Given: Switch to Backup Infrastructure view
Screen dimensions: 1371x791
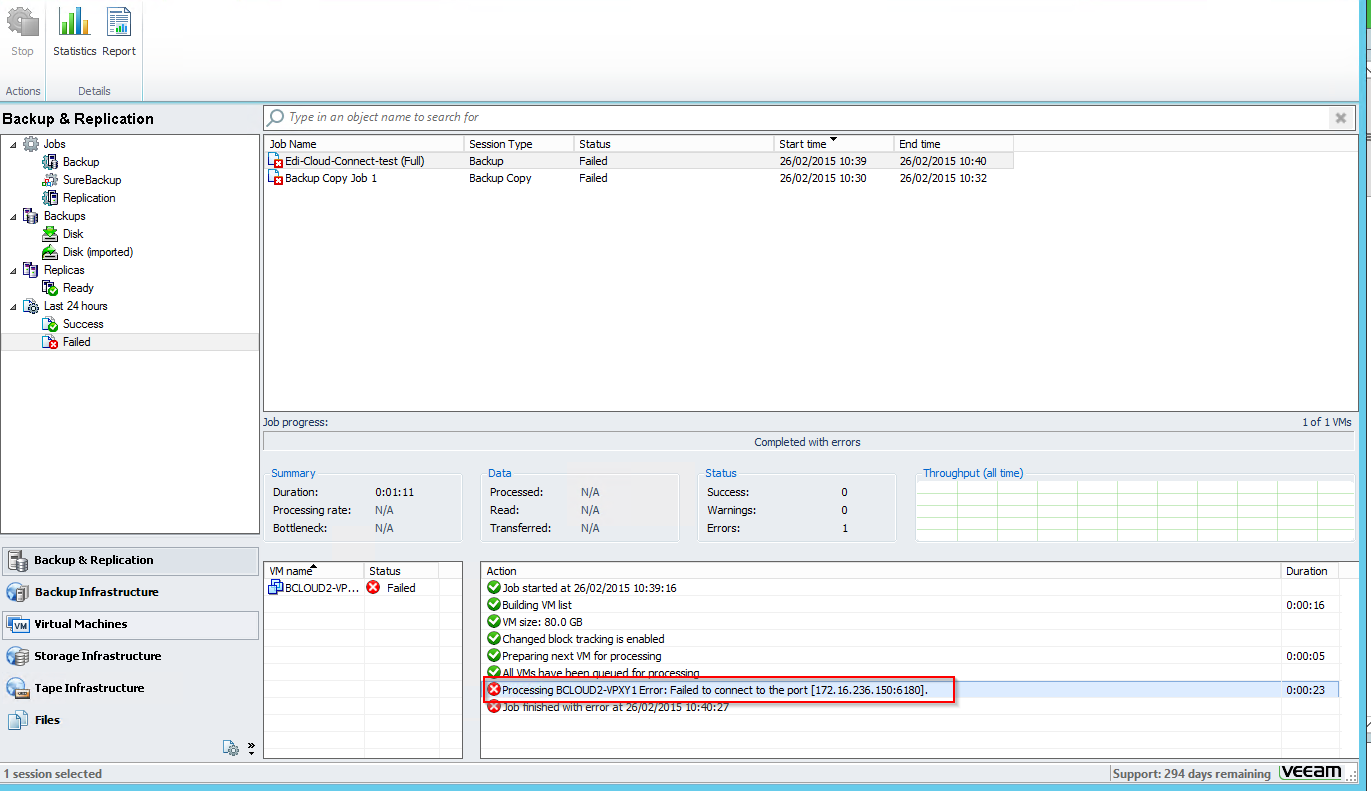Looking at the screenshot, I should (130, 592).
